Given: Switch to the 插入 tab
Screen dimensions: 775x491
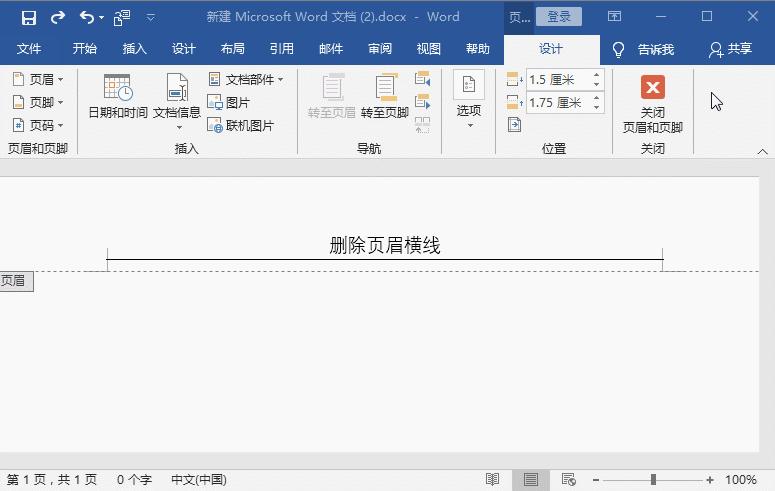Looking at the screenshot, I should 134,48.
